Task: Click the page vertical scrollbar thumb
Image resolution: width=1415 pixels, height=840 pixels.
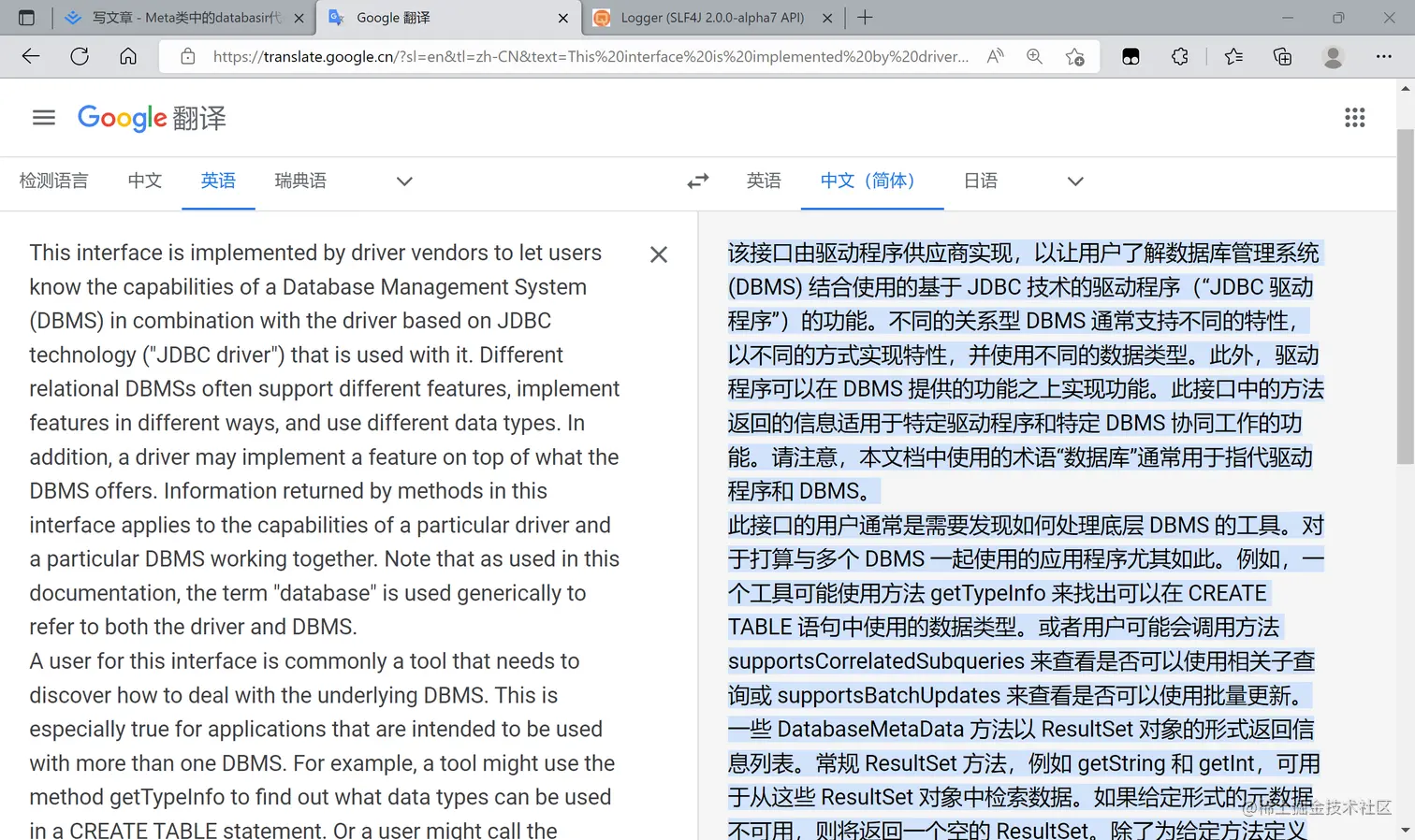Action: pos(1405,297)
